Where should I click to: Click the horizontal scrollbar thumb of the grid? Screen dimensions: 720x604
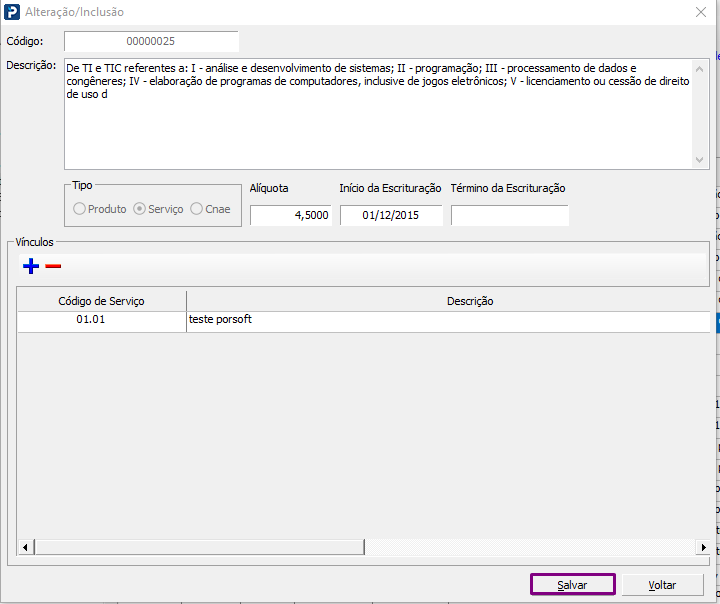click(x=199, y=547)
